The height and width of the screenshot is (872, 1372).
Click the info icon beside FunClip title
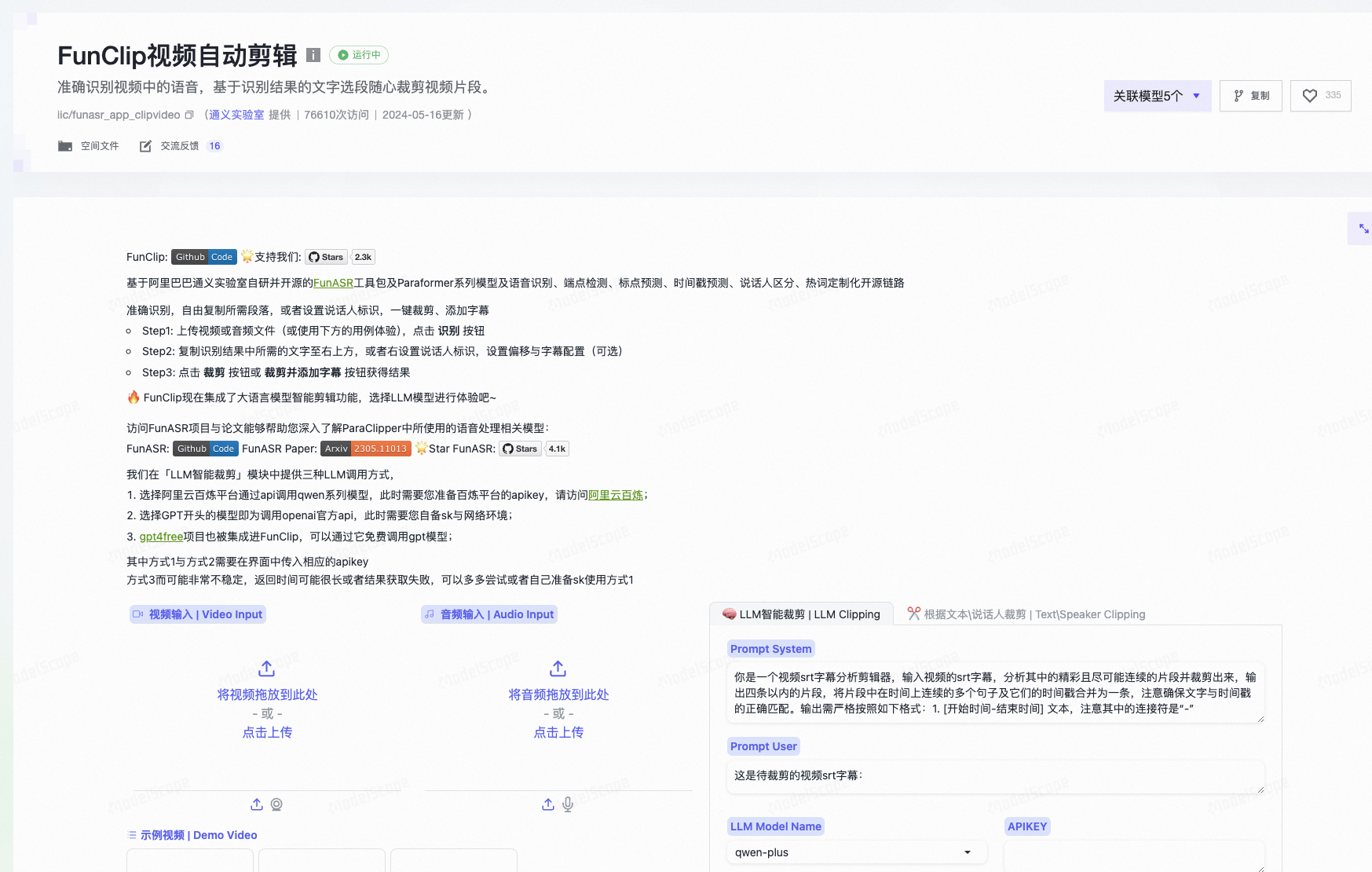pyautogui.click(x=313, y=55)
